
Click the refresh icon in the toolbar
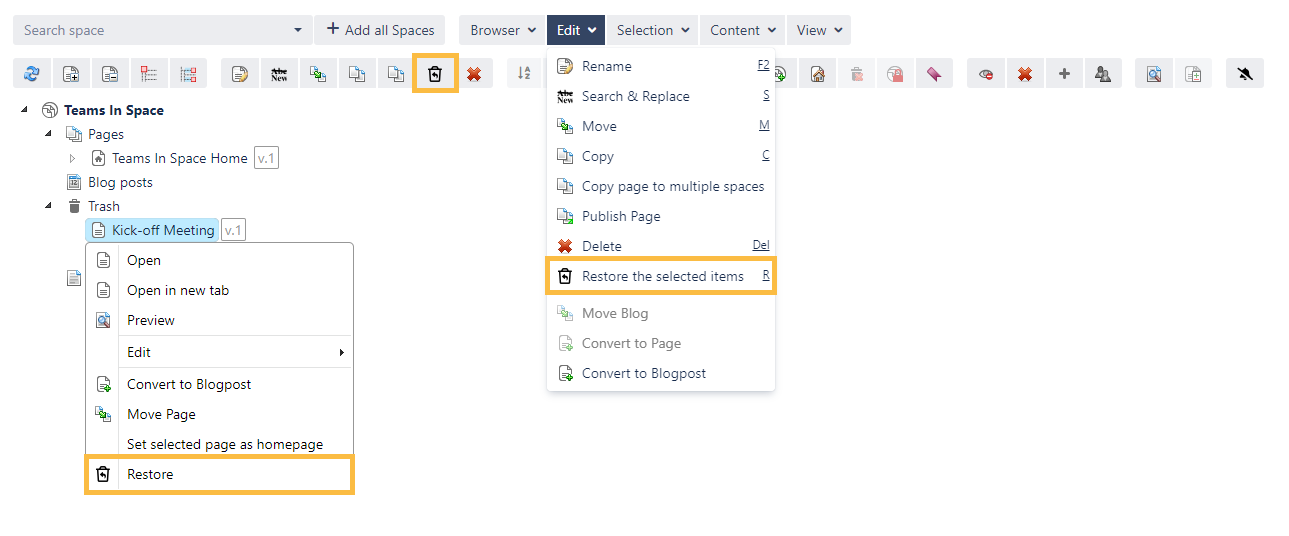[32, 74]
